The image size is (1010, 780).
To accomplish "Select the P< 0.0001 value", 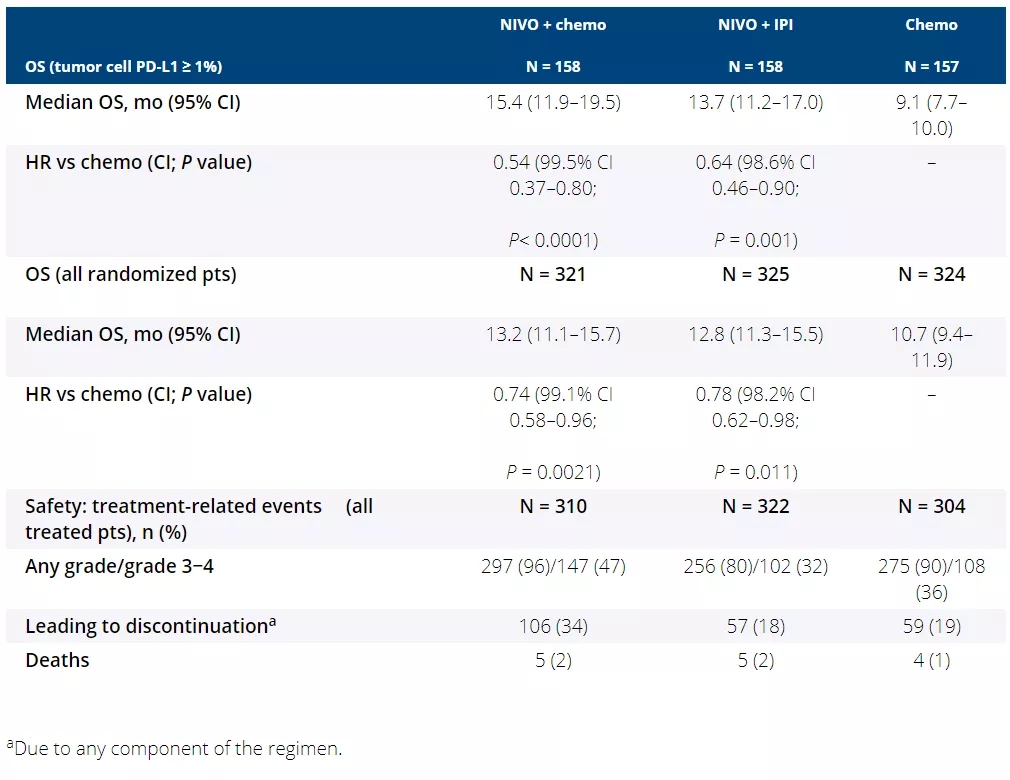I will click(554, 239).
